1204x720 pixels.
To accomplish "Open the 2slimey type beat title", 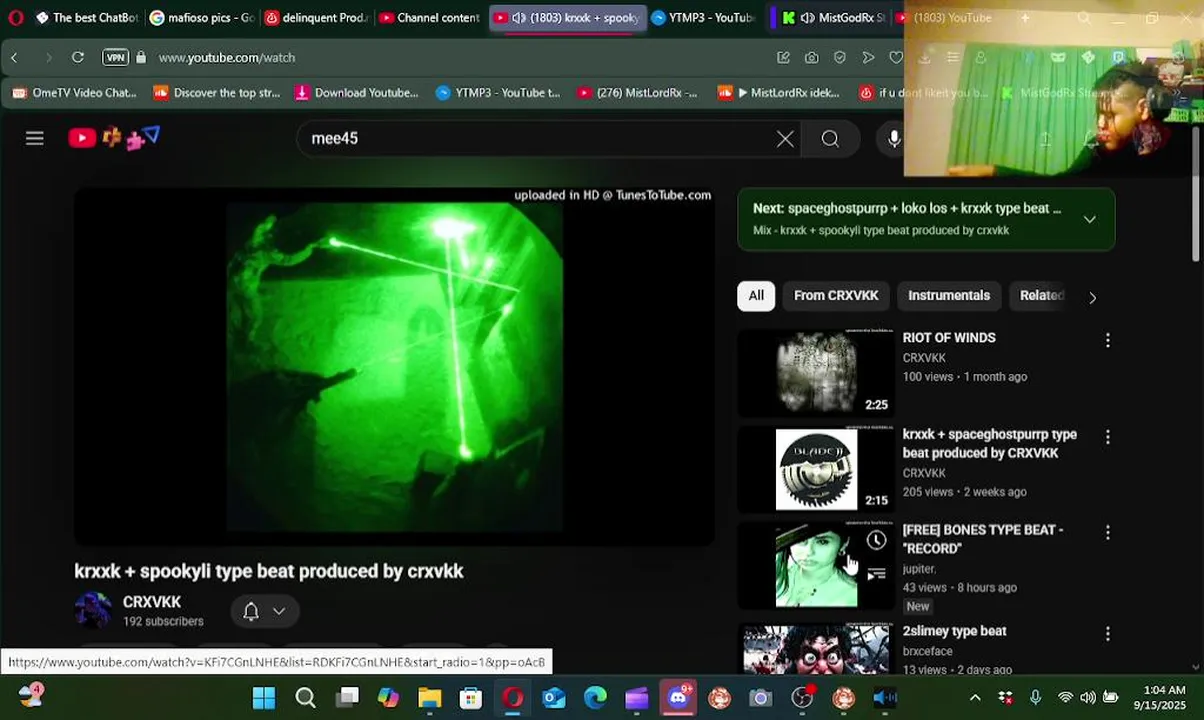I will click(x=954, y=631).
